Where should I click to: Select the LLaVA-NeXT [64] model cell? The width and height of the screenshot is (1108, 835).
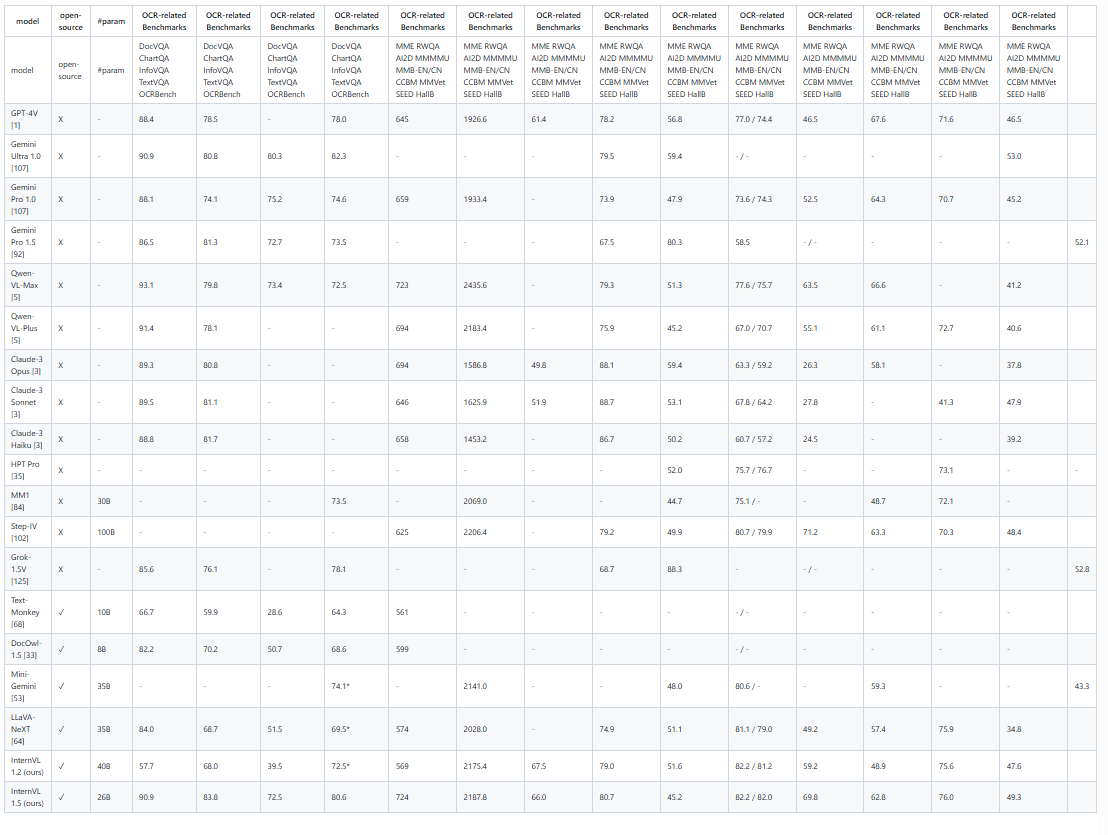[28, 729]
